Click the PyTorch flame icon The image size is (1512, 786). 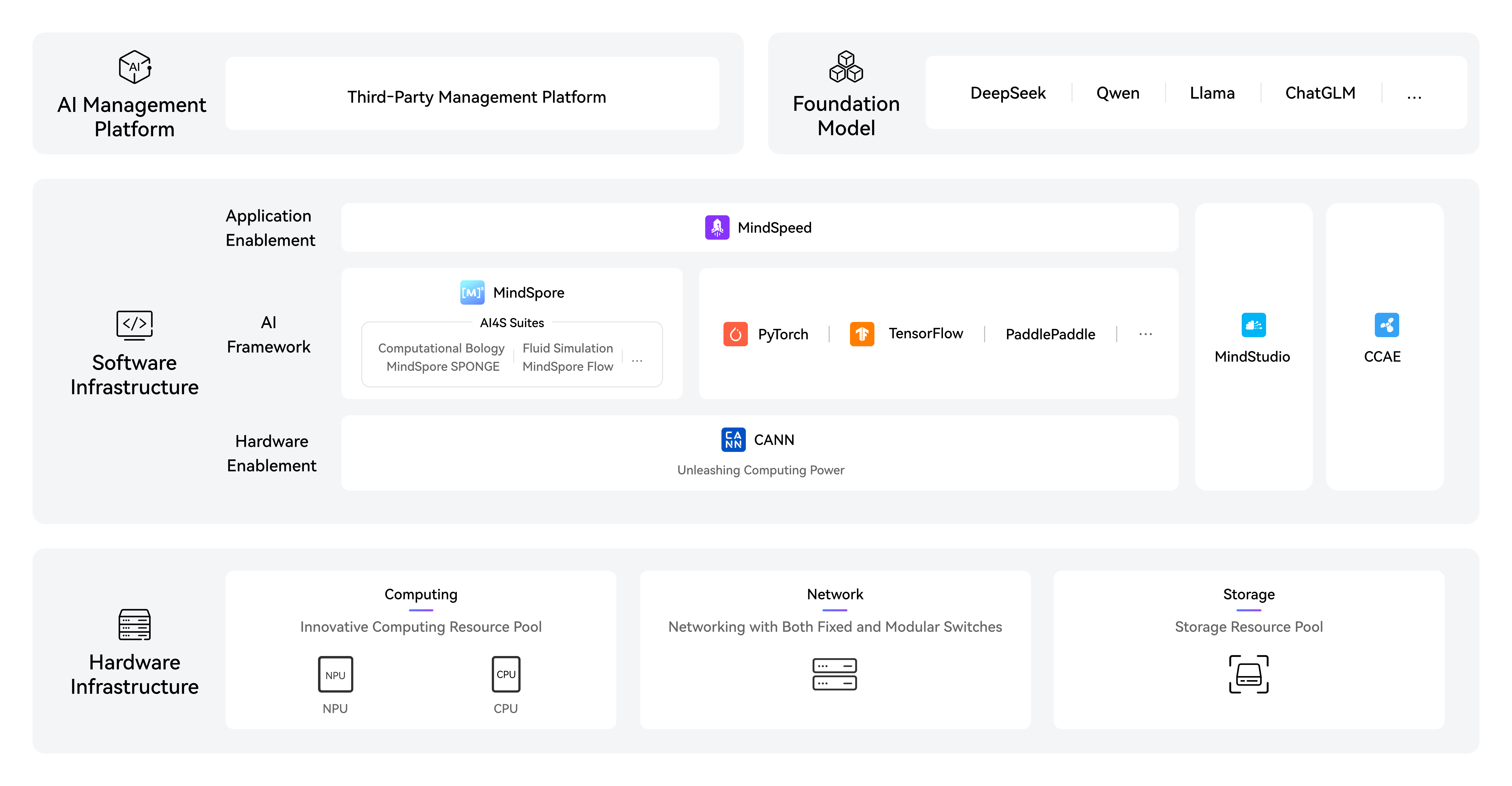[735, 334]
